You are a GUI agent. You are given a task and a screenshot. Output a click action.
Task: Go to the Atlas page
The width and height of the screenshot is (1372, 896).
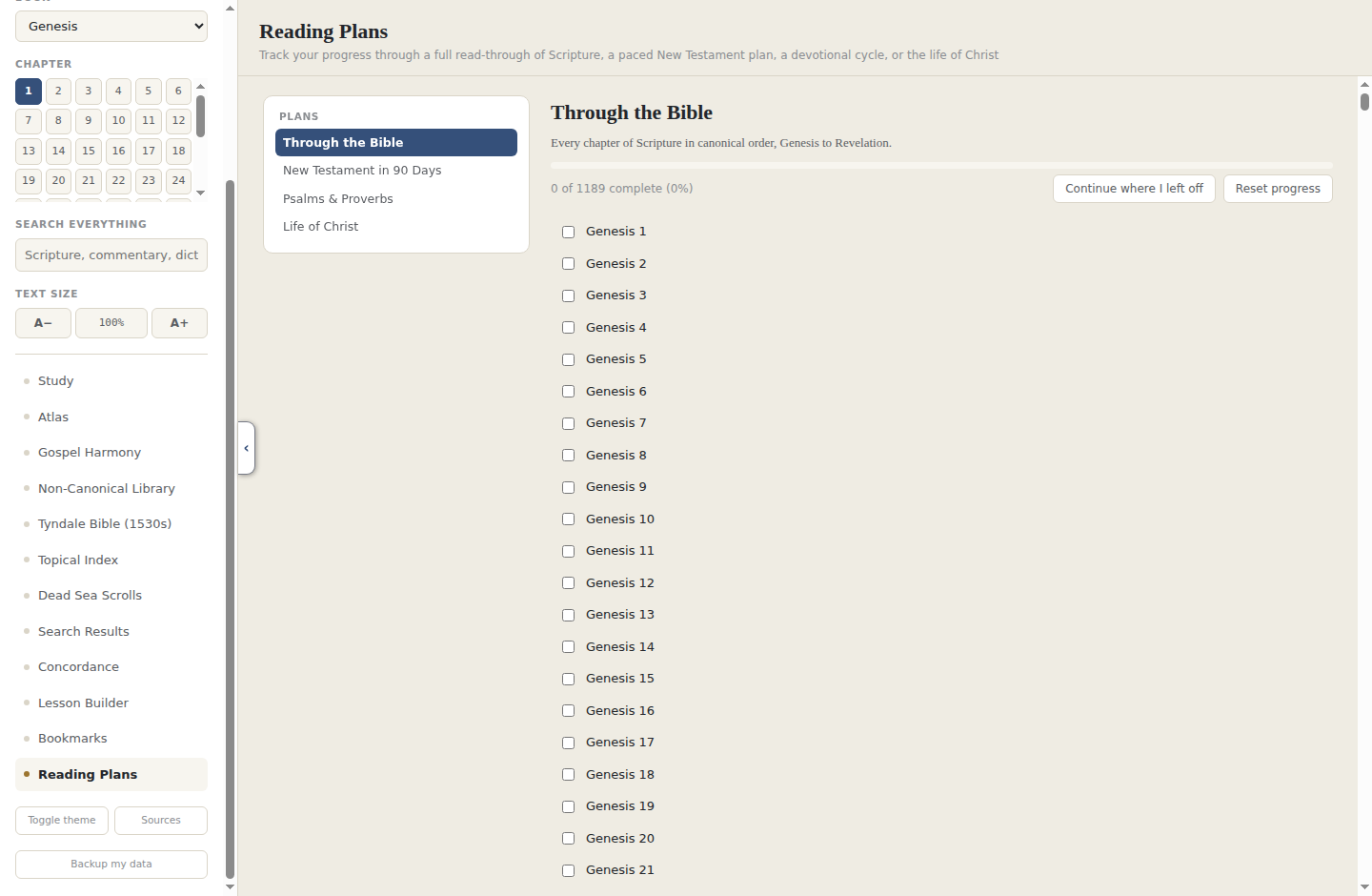[x=111, y=417]
